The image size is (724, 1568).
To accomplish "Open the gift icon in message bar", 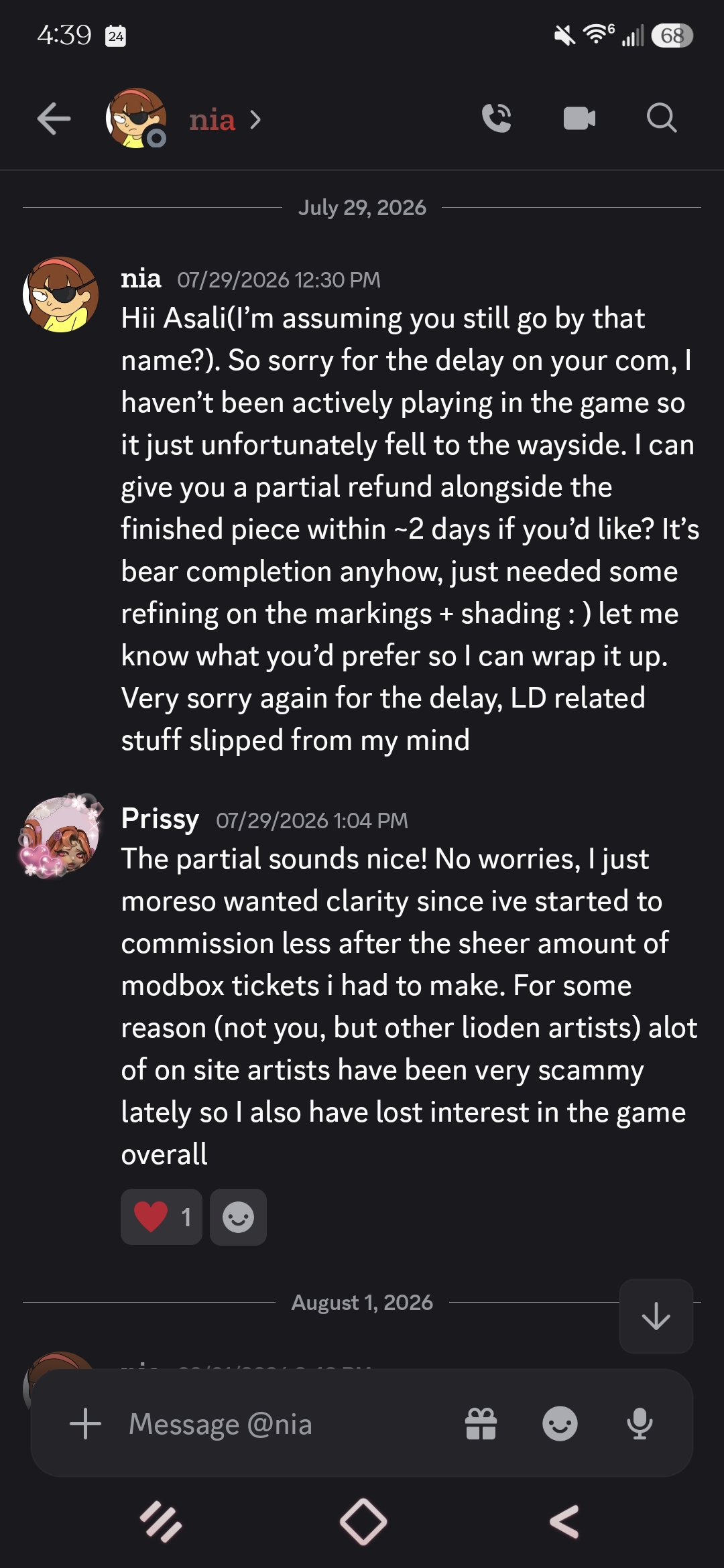I will click(481, 1423).
